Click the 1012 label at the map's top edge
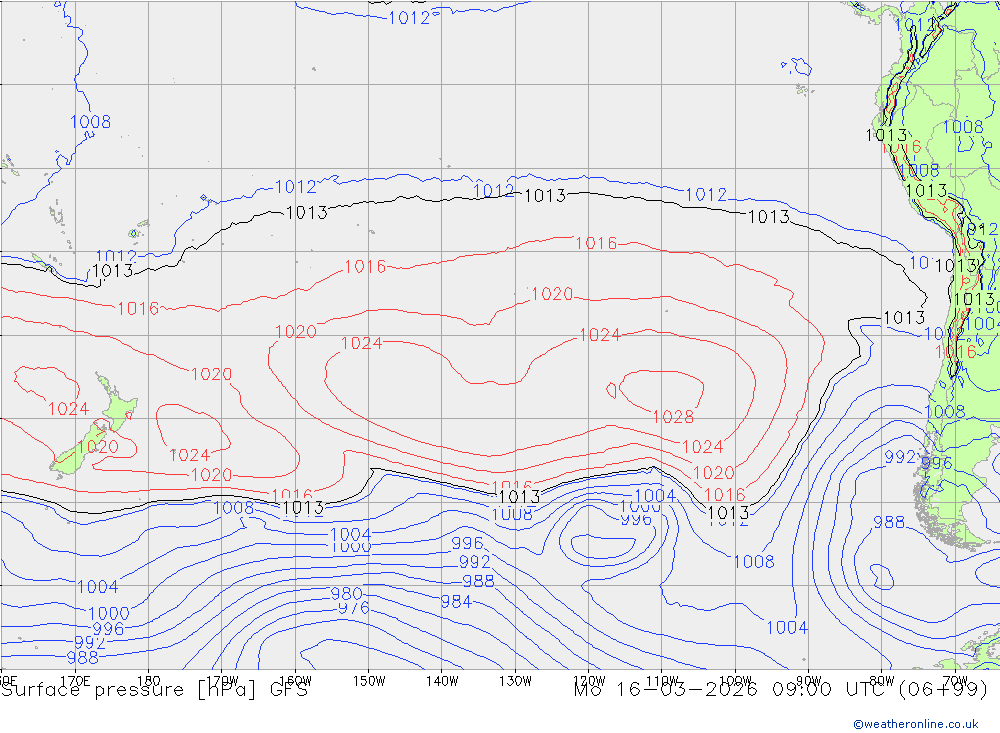 click(409, 18)
